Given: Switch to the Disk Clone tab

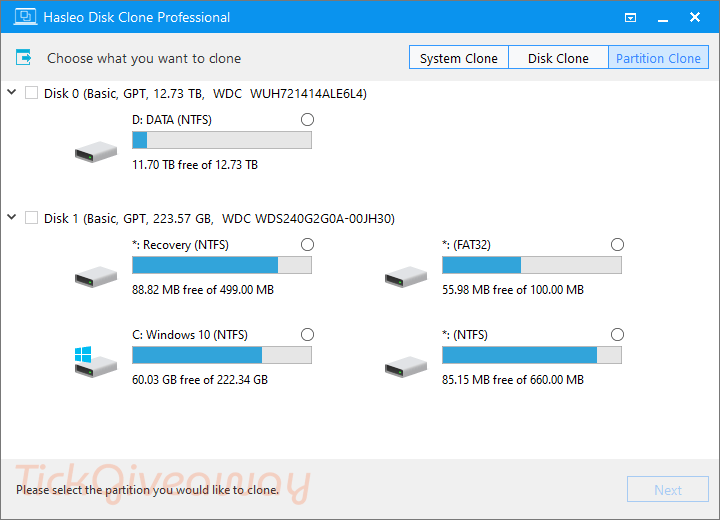Looking at the screenshot, I should click(558, 57).
